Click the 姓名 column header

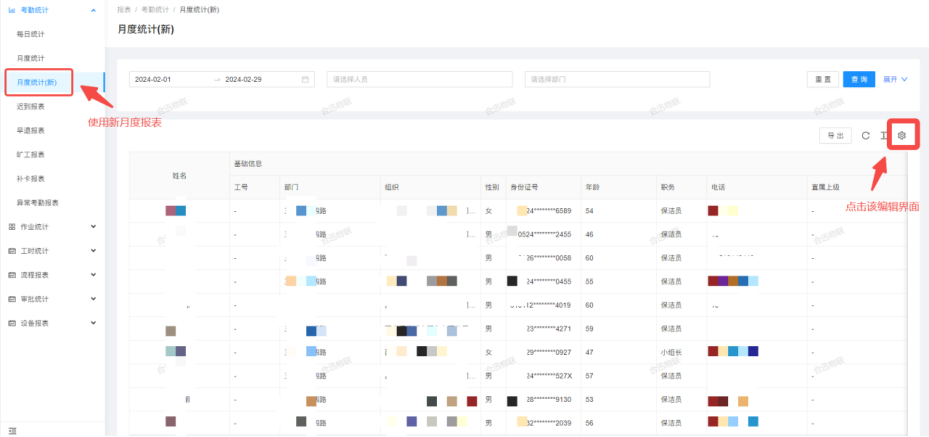tap(180, 175)
